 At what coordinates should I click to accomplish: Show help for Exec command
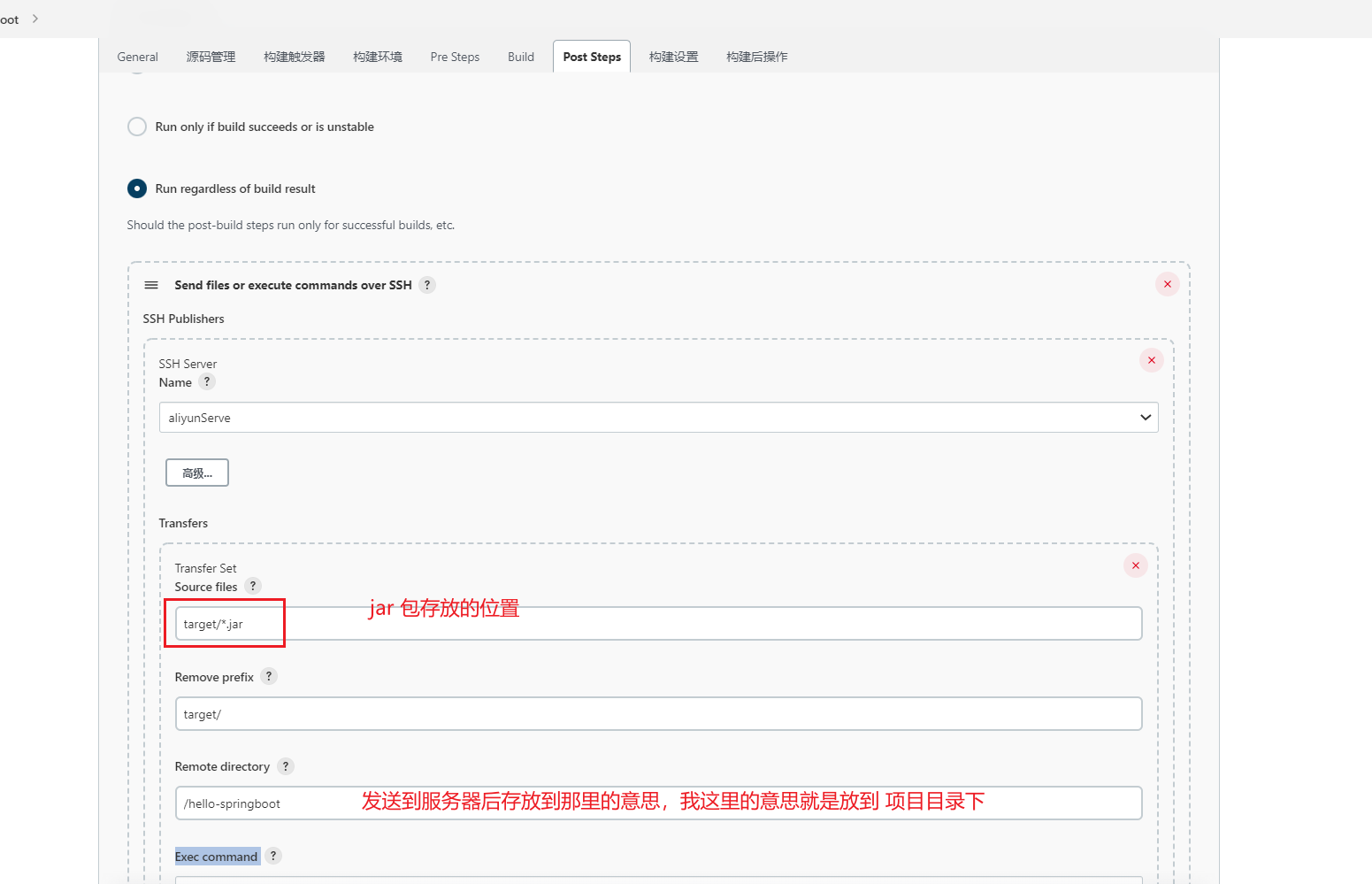[273, 856]
